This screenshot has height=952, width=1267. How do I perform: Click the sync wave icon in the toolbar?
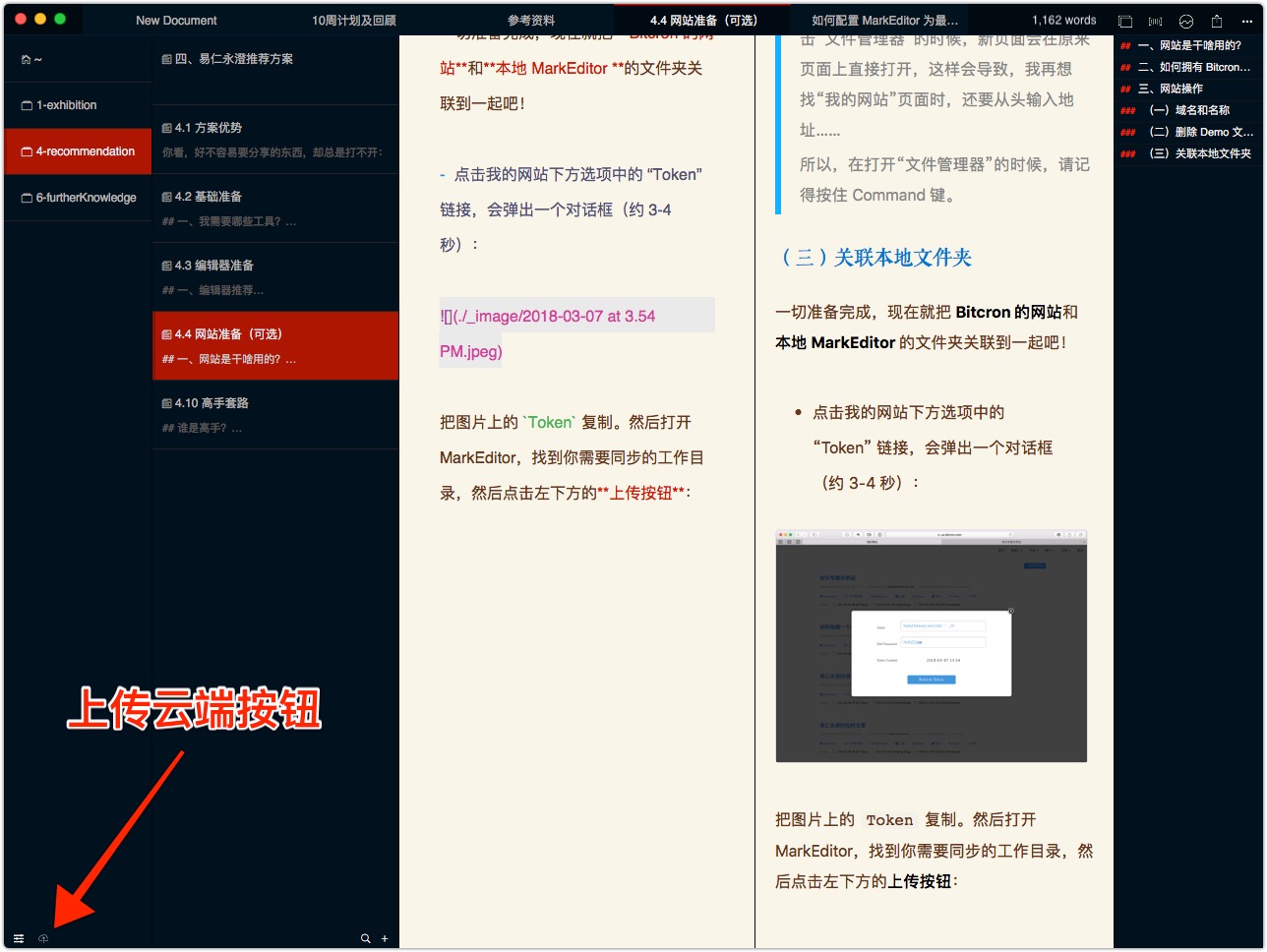coord(1186,20)
